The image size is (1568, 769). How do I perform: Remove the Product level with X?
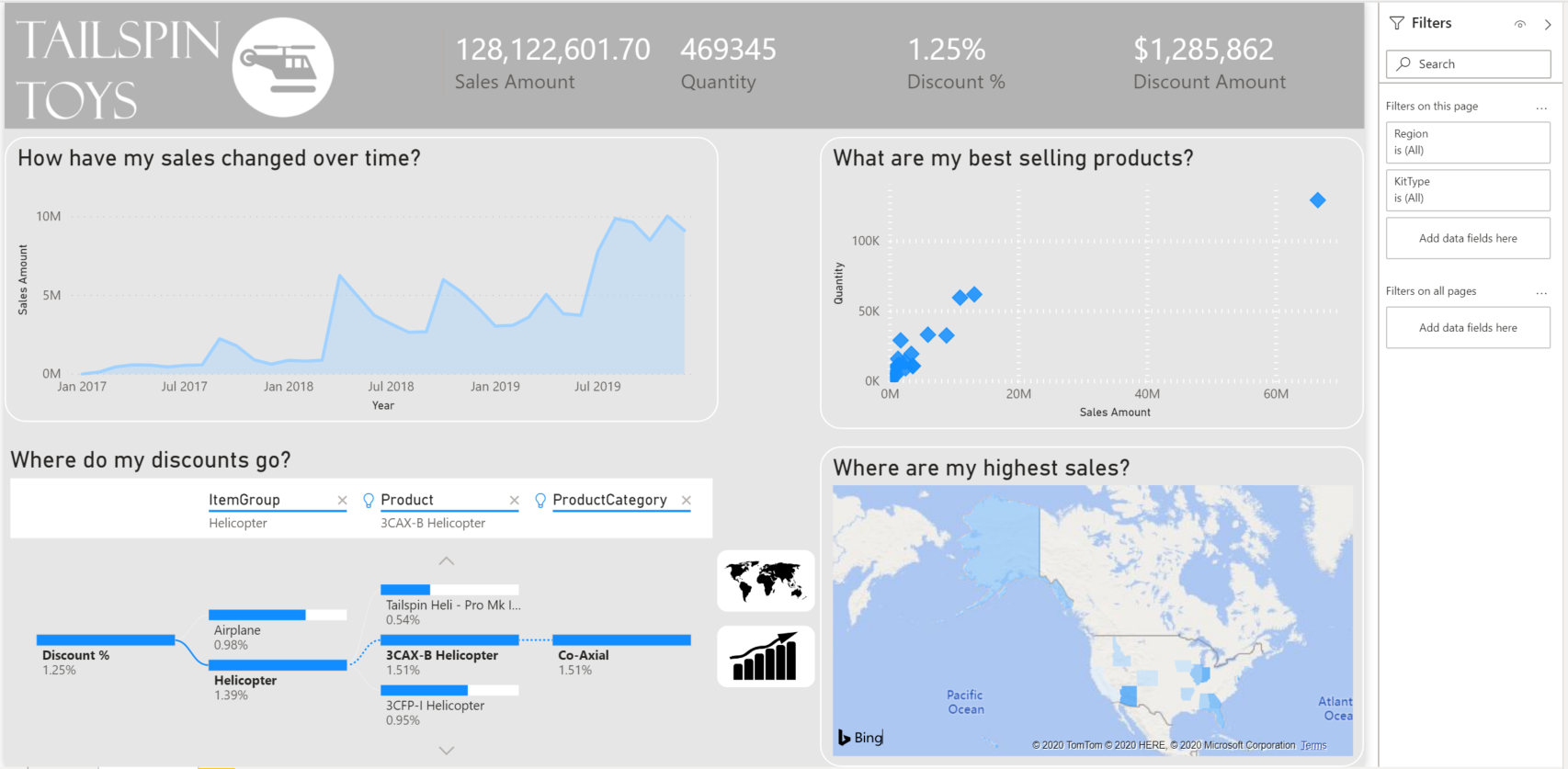(x=514, y=500)
